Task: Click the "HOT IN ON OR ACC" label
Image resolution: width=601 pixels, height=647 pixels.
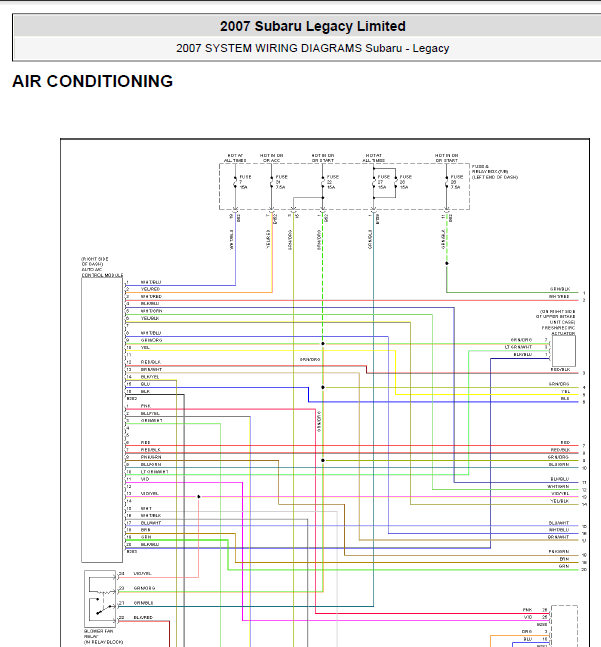Action: 271,158
